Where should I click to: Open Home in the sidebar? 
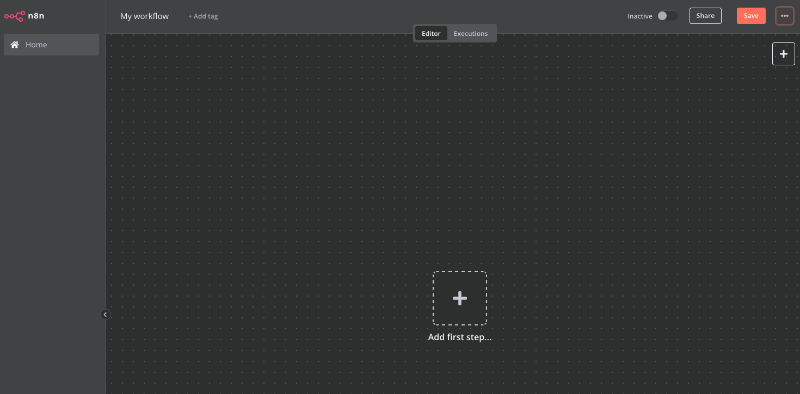coord(51,45)
